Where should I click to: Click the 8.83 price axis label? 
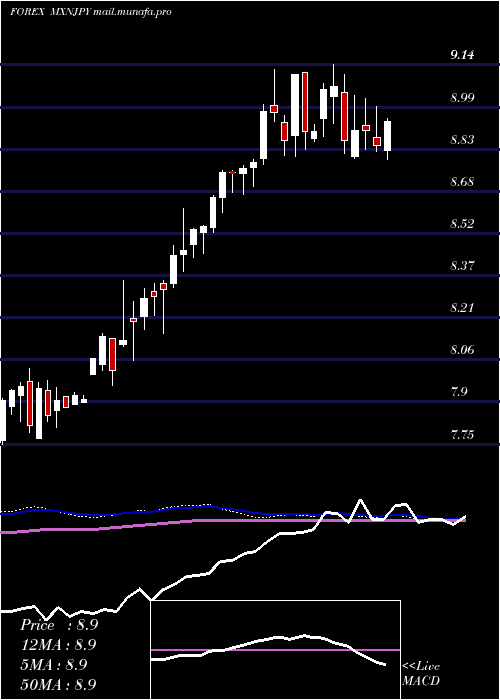coord(462,140)
